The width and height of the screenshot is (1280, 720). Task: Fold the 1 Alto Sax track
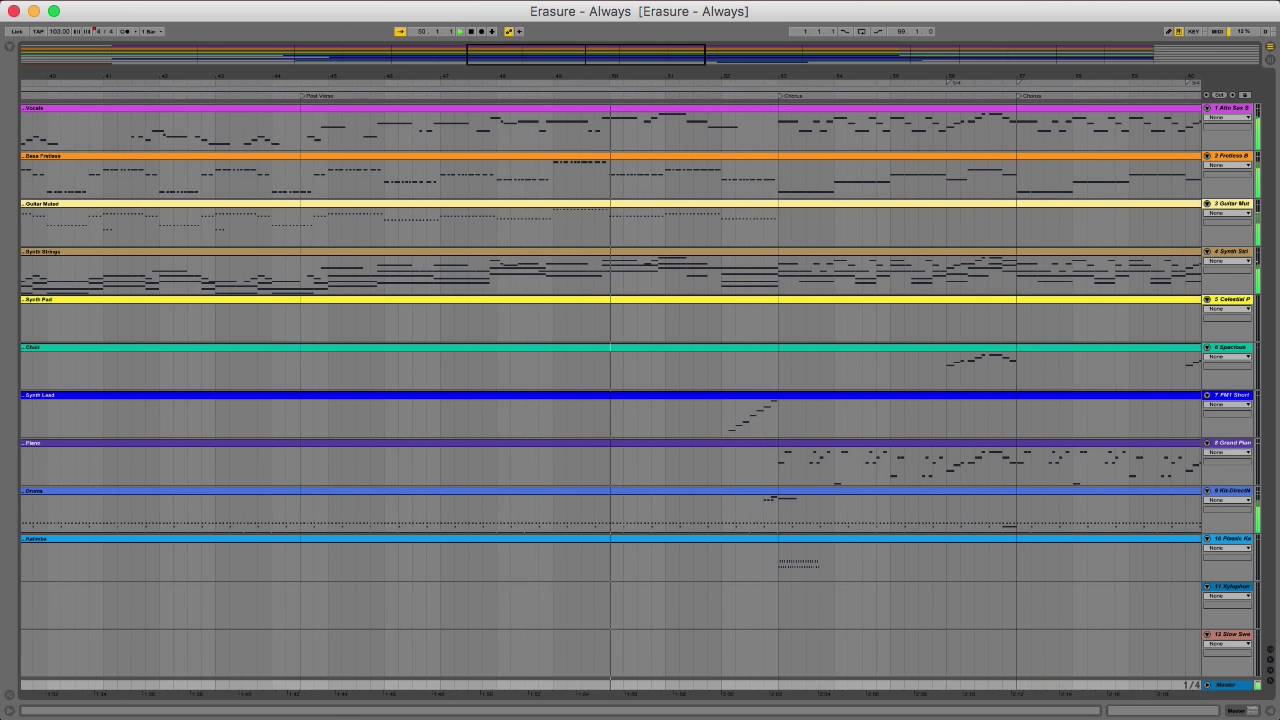[x=1207, y=108]
